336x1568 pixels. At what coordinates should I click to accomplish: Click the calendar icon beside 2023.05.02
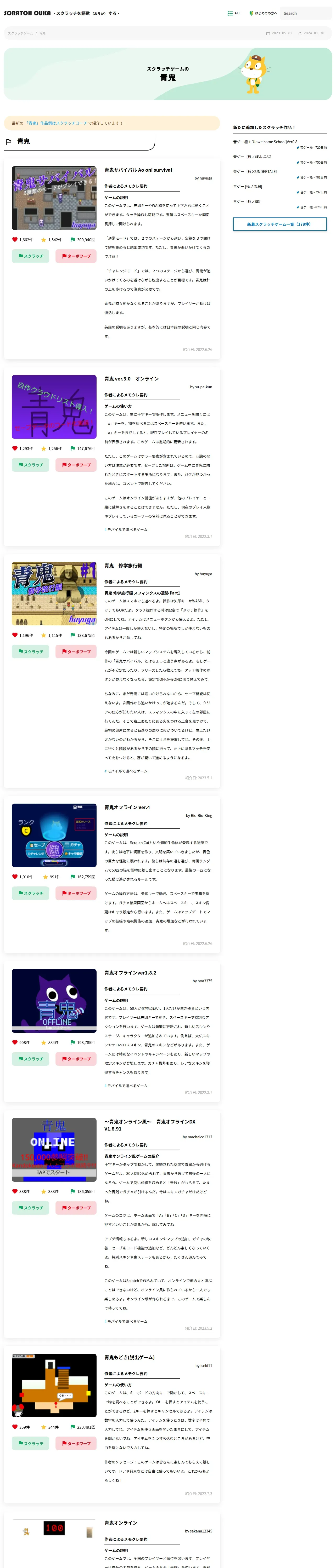268,33
